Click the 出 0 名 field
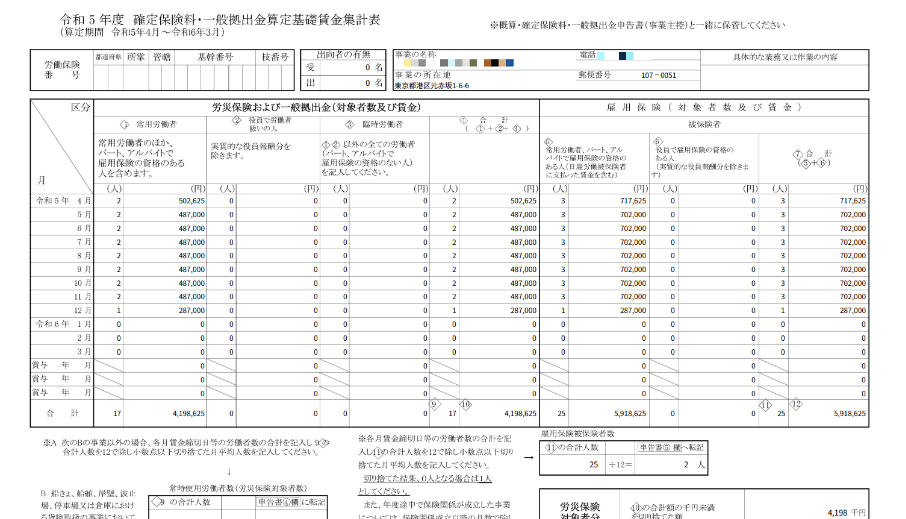 [x=343, y=83]
